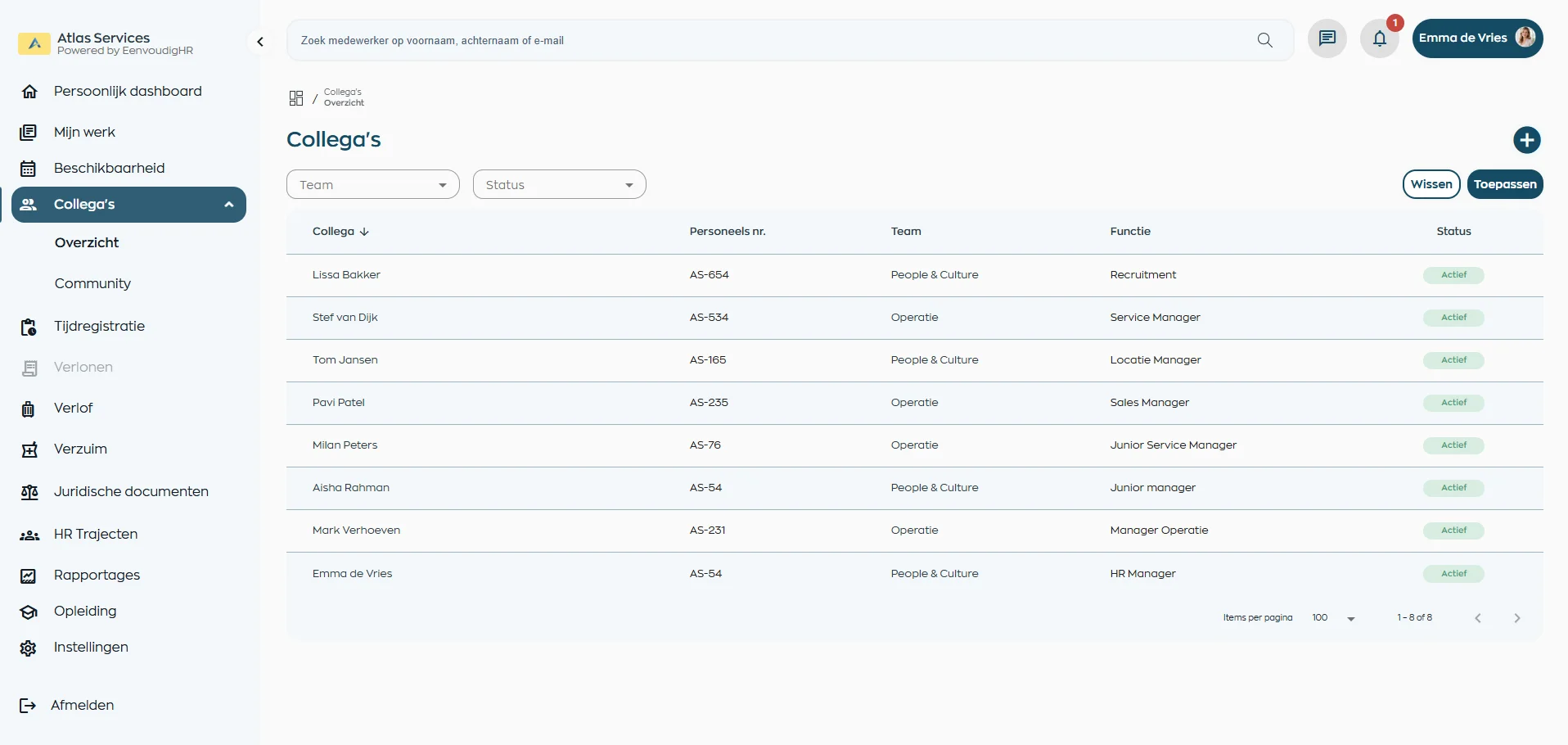Collapse the sidebar with the chevron arrow
The image size is (1568, 745).
[x=260, y=42]
